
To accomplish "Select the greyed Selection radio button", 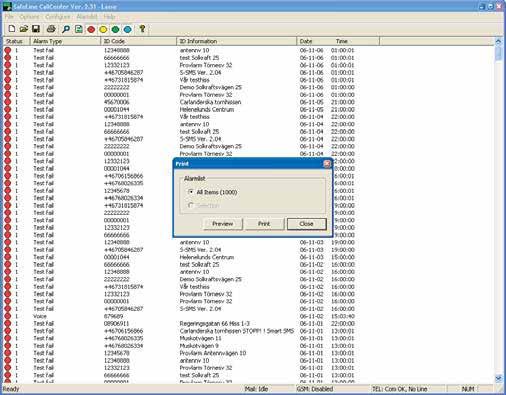I will (x=191, y=205).
